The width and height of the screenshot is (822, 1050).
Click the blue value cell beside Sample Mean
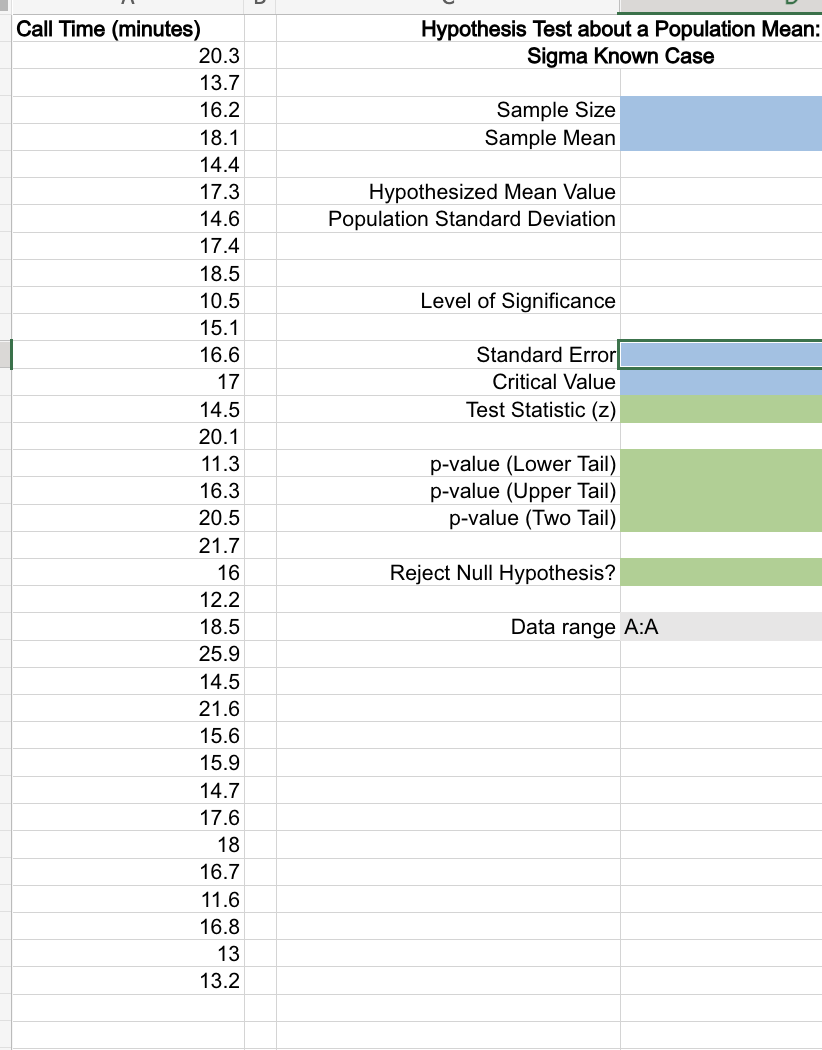click(721, 137)
